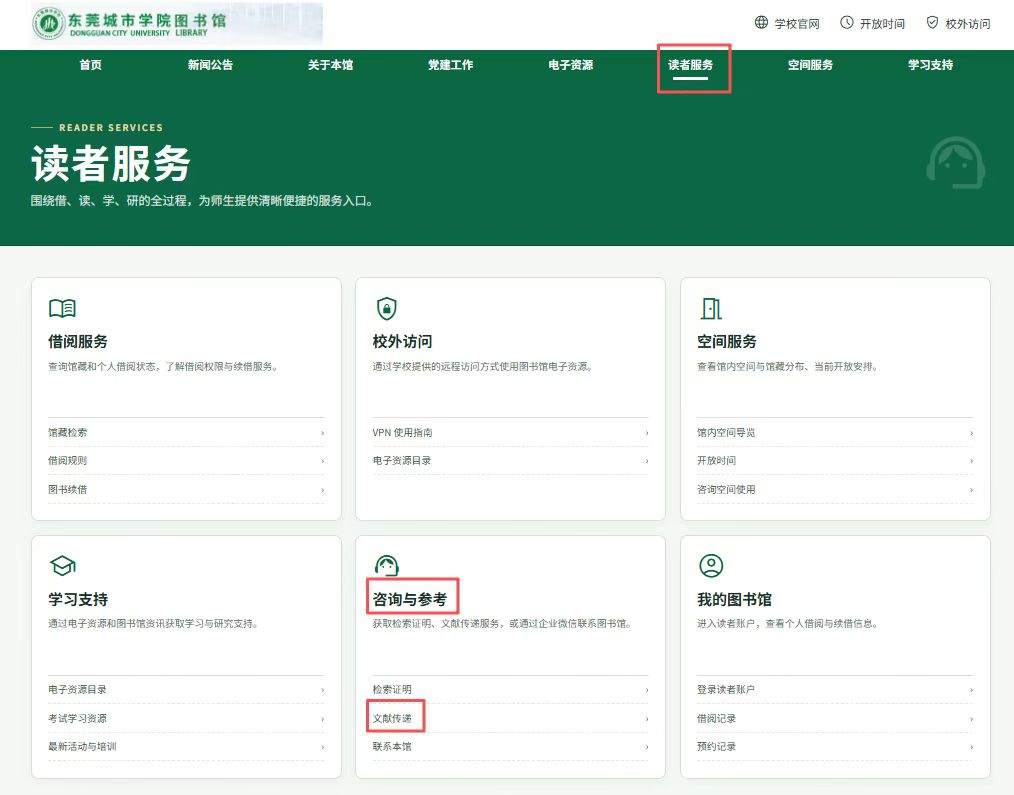Click the door icon on 空间服务 card
The width and height of the screenshot is (1014, 795).
(x=711, y=309)
